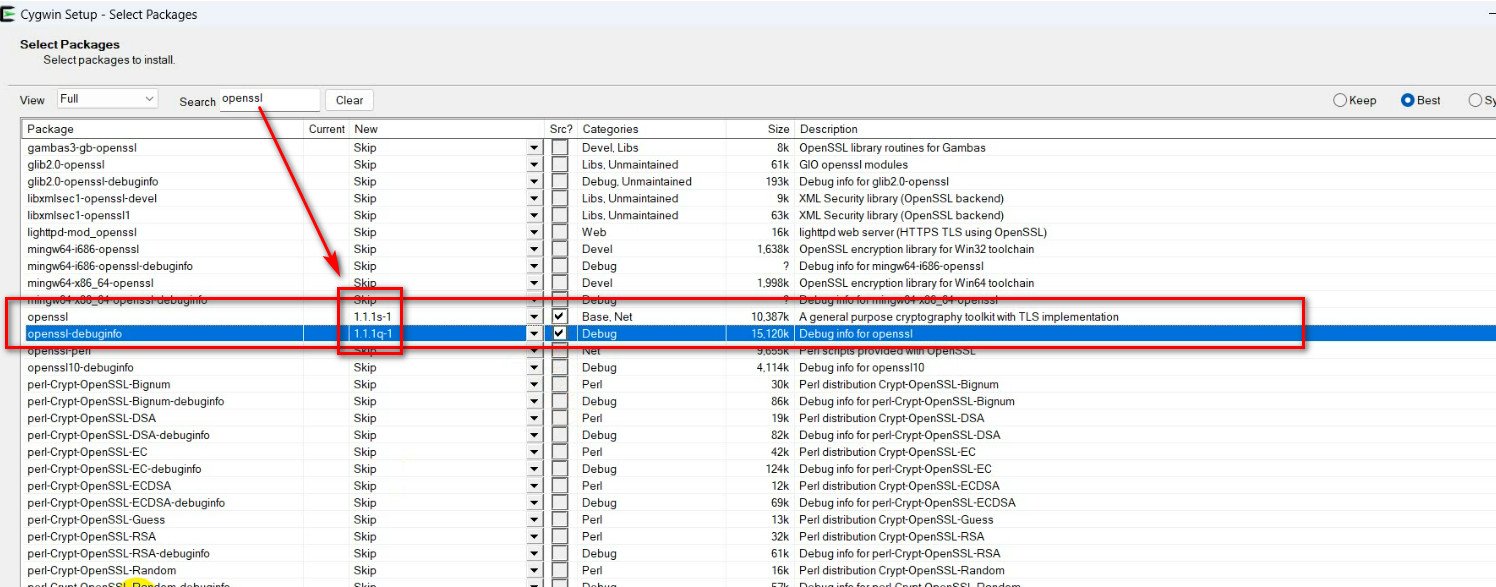The height and width of the screenshot is (587, 1496).
Task: Click the Web category of lighttpd-mod_openssl
Action: point(594,232)
